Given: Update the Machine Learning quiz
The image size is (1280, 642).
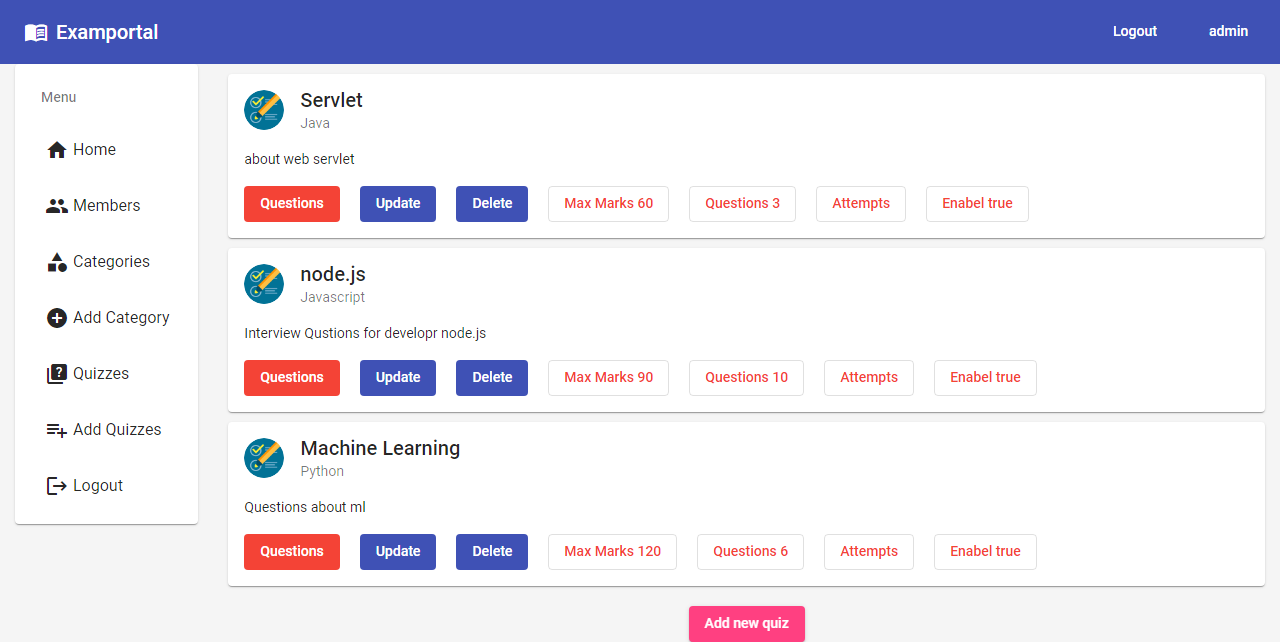Looking at the screenshot, I should tap(397, 551).
